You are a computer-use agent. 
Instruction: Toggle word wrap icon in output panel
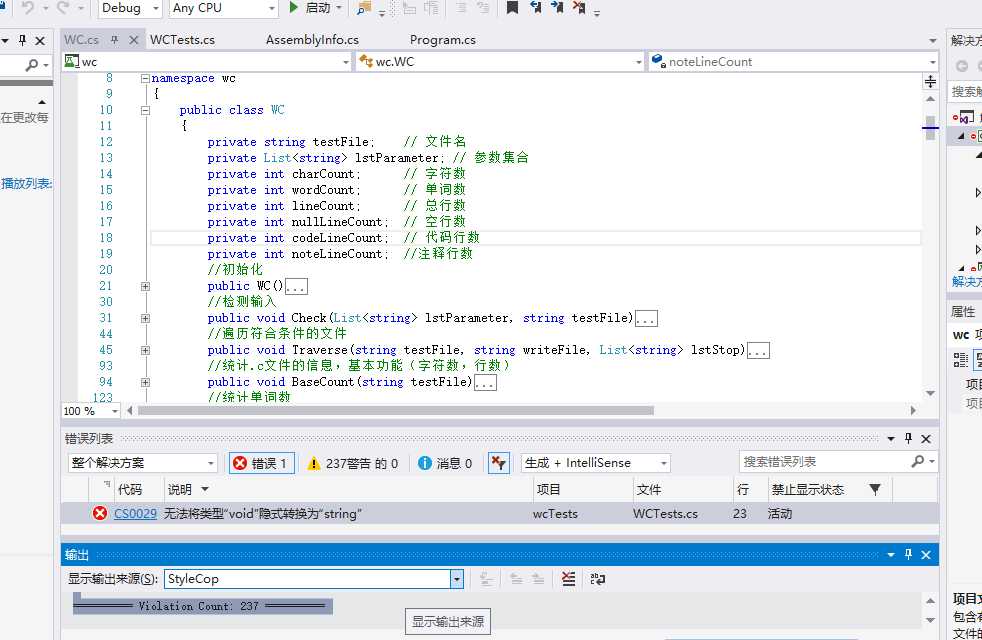coord(598,579)
